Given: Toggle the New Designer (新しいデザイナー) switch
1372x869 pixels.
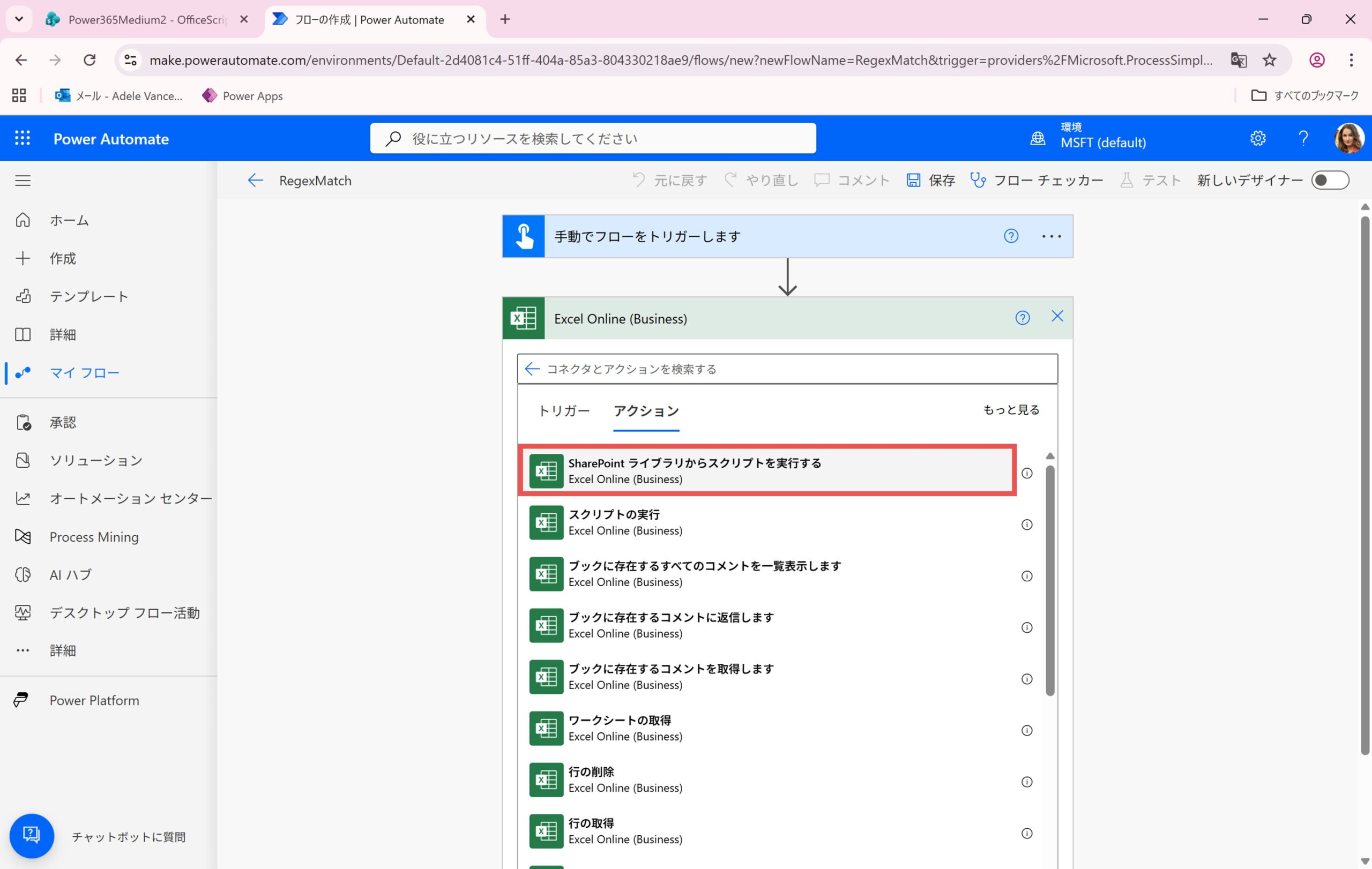Looking at the screenshot, I should 1329,181.
